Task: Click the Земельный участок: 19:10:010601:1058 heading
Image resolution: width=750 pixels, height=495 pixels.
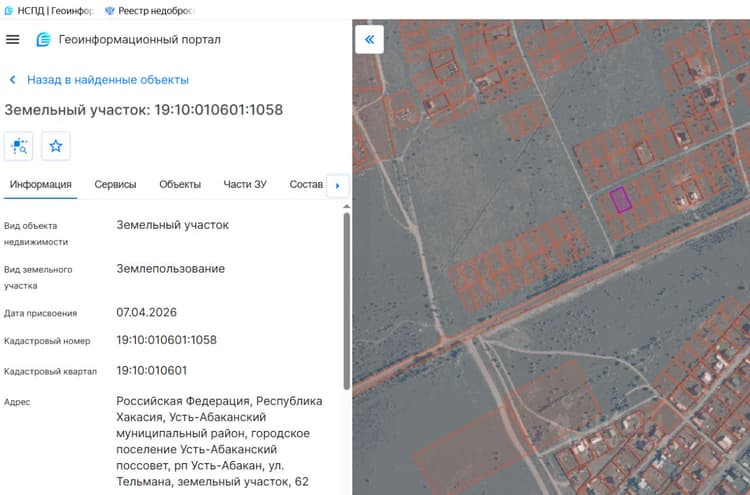Action: [x=143, y=110]
